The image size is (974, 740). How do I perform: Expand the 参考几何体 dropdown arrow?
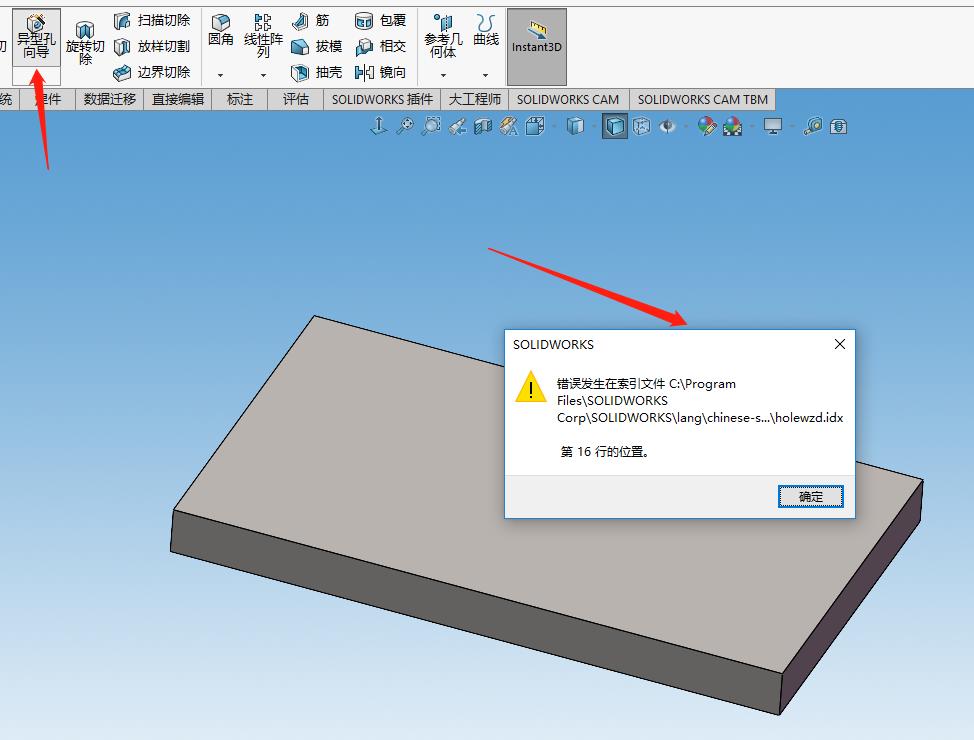point(443,75)
